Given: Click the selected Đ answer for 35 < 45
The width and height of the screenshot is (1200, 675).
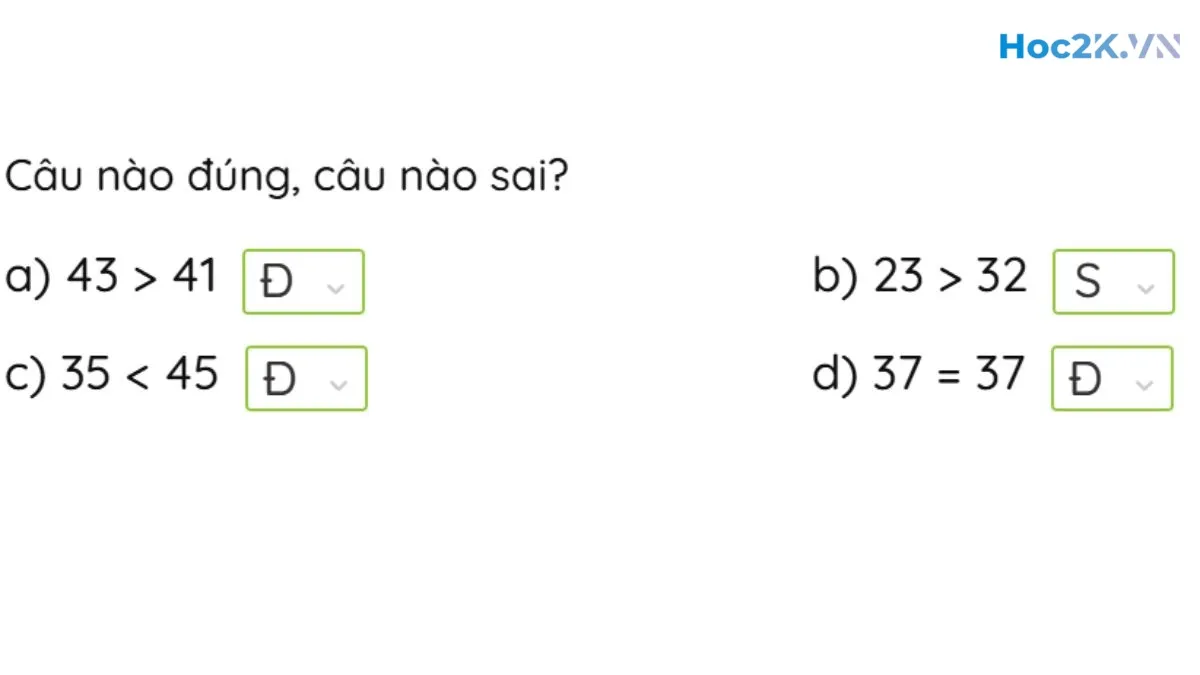Looking at the screenshot, I should 279,380.
